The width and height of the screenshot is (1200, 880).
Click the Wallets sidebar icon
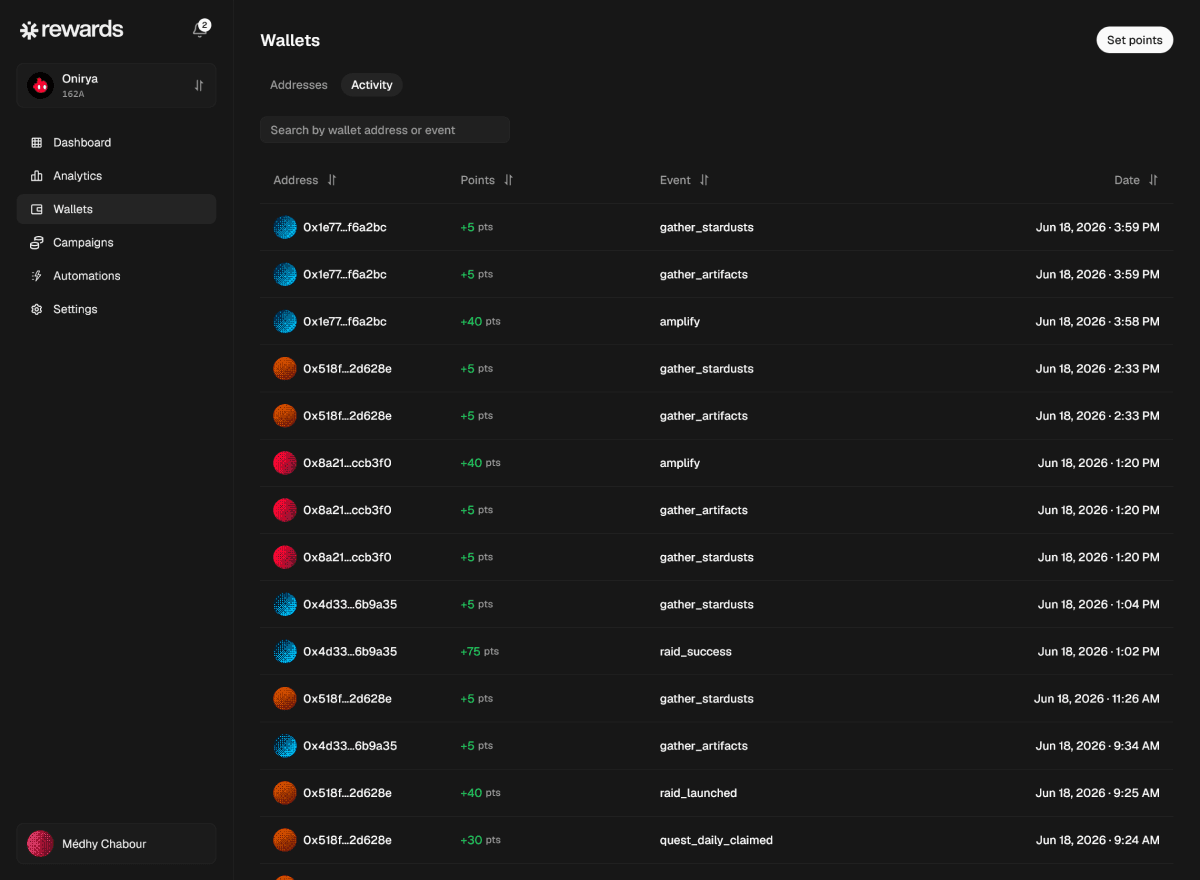(37, 209)
